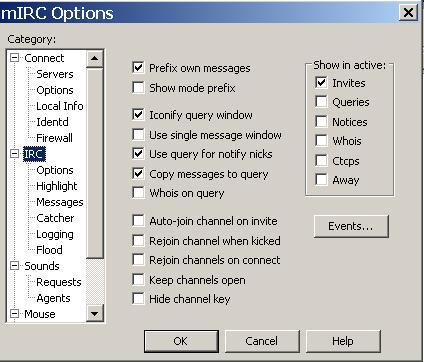Open Local Info settings
This screenshot has width=424, height=362.
tap(60, 106)
